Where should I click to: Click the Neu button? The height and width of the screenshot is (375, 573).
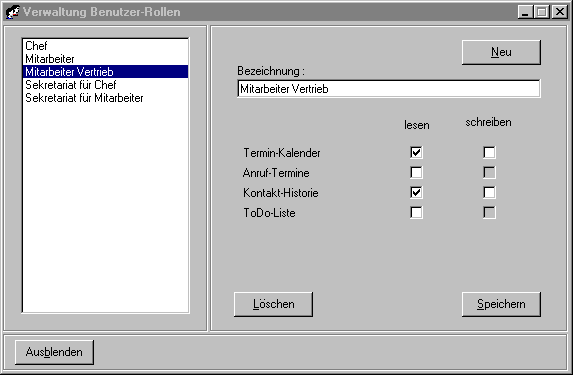click(x=501, y=52)
